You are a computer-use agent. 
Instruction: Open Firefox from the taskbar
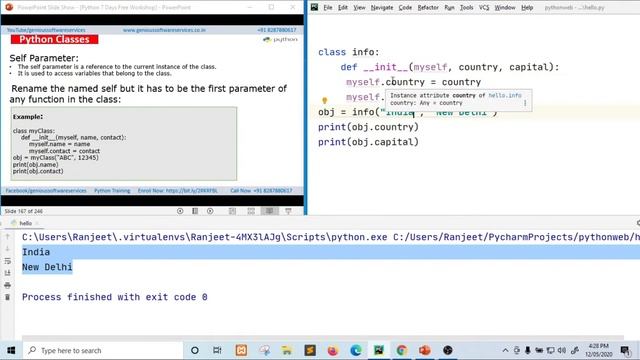[333, 350]
